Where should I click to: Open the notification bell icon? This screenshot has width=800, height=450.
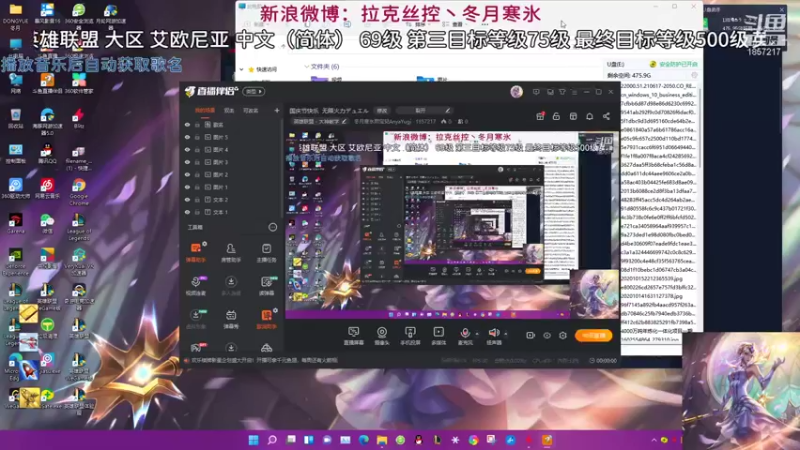click(x=589, y=116)
